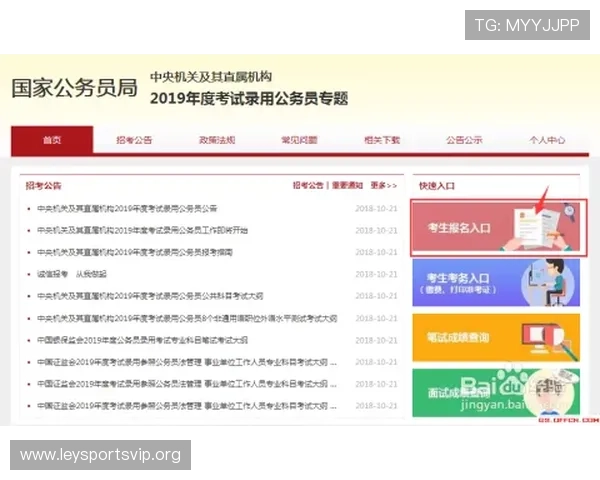Open the 2019年度考试录用公务员公告 announcement
The width and height of the screenshot is (600, 480).
point(127,209)
